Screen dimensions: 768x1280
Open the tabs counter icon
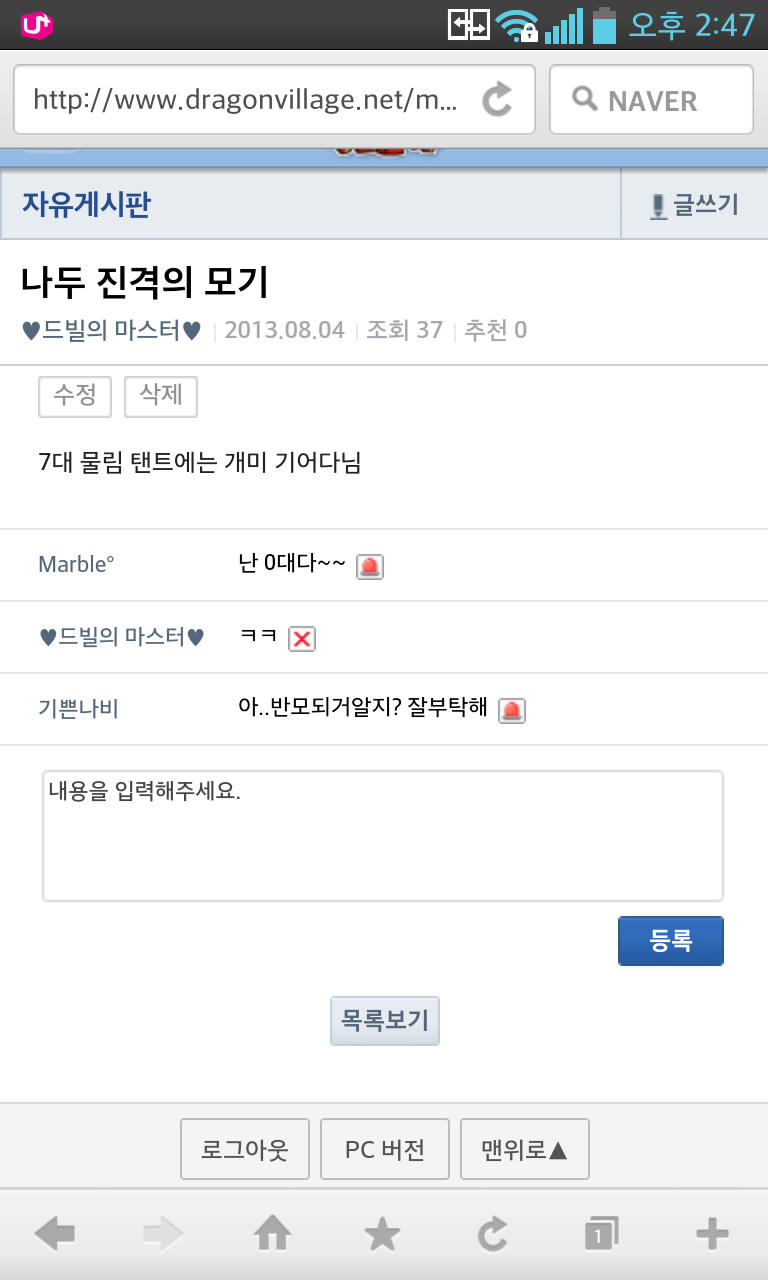[x=602, y=1235]
